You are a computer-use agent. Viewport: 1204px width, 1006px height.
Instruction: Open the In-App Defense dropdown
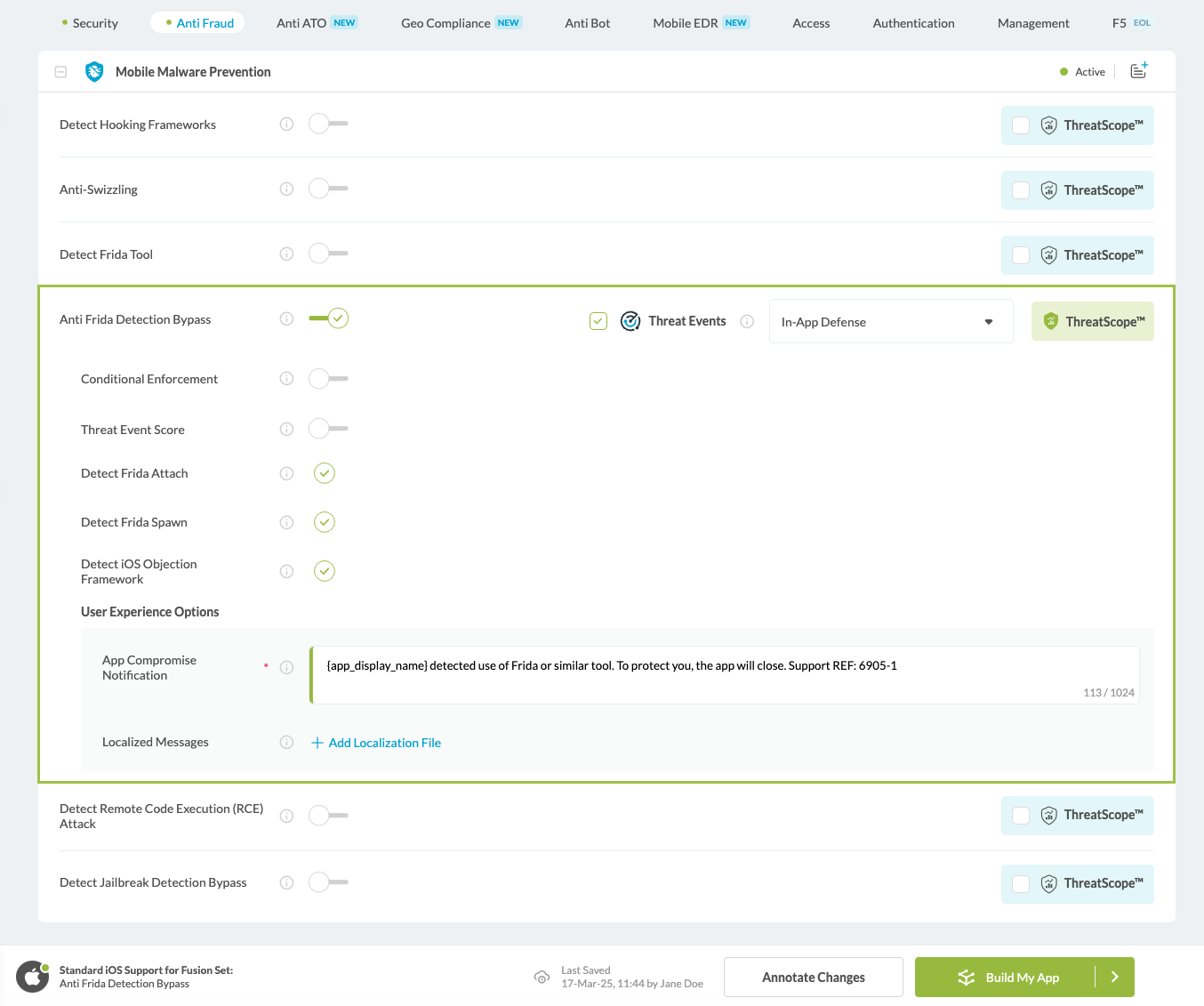[890, 322]
